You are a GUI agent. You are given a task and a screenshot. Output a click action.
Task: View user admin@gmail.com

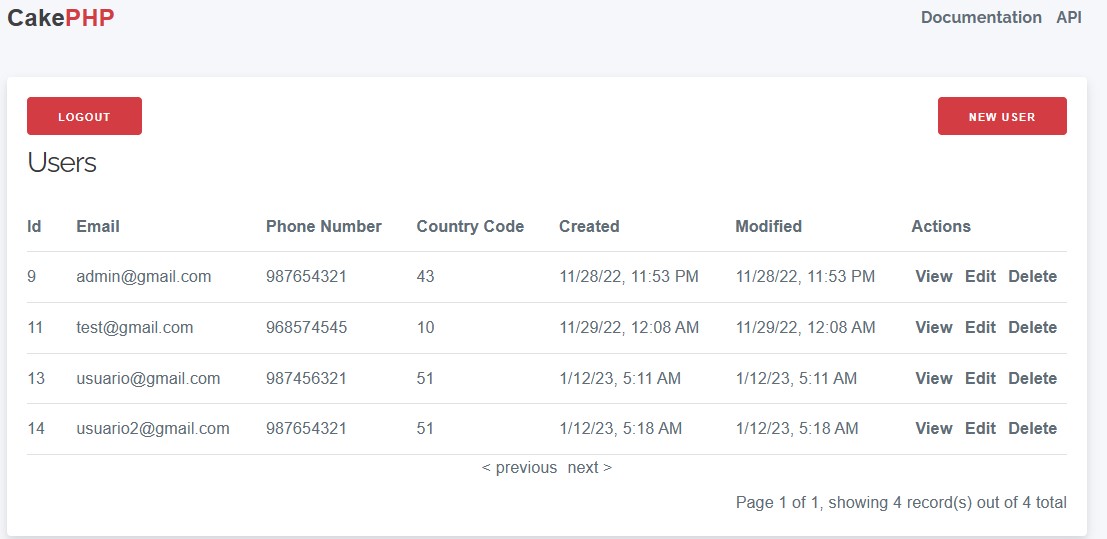(x=933, y=277)
